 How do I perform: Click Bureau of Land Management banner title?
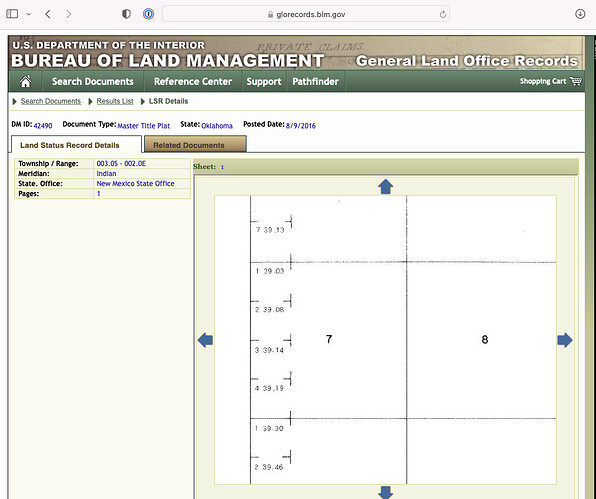[x=168, y=60]
